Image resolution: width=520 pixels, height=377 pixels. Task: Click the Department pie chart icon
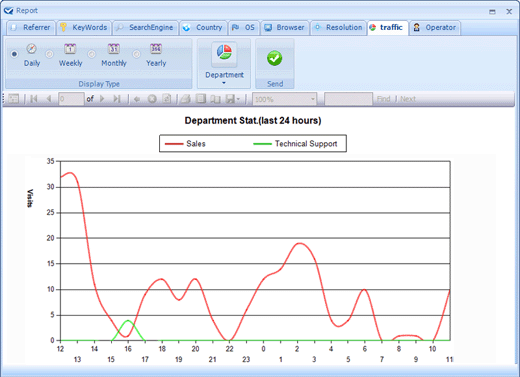point(224,53)
